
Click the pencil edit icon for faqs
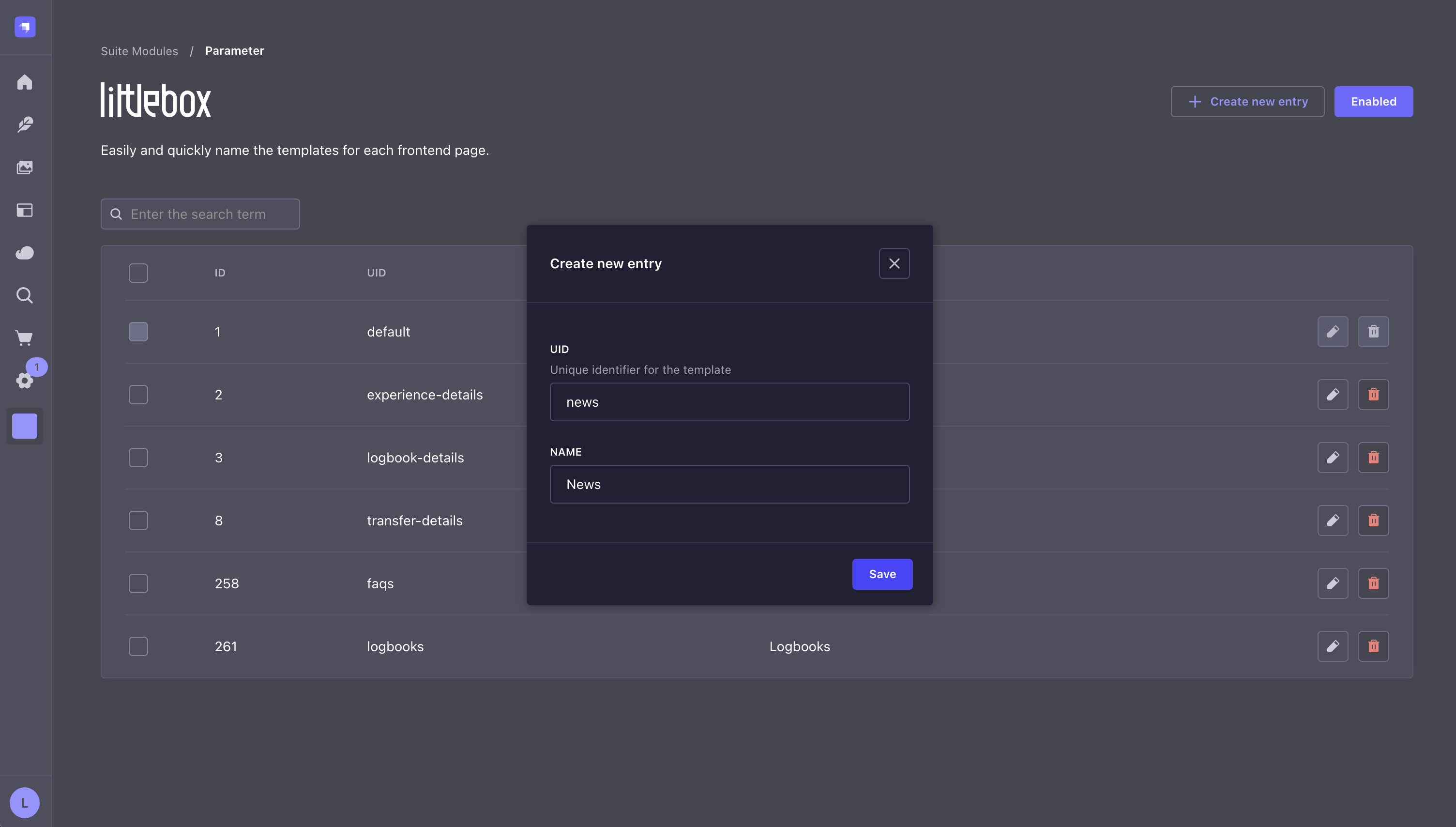pyautogui.click(x=1332, y=583)
